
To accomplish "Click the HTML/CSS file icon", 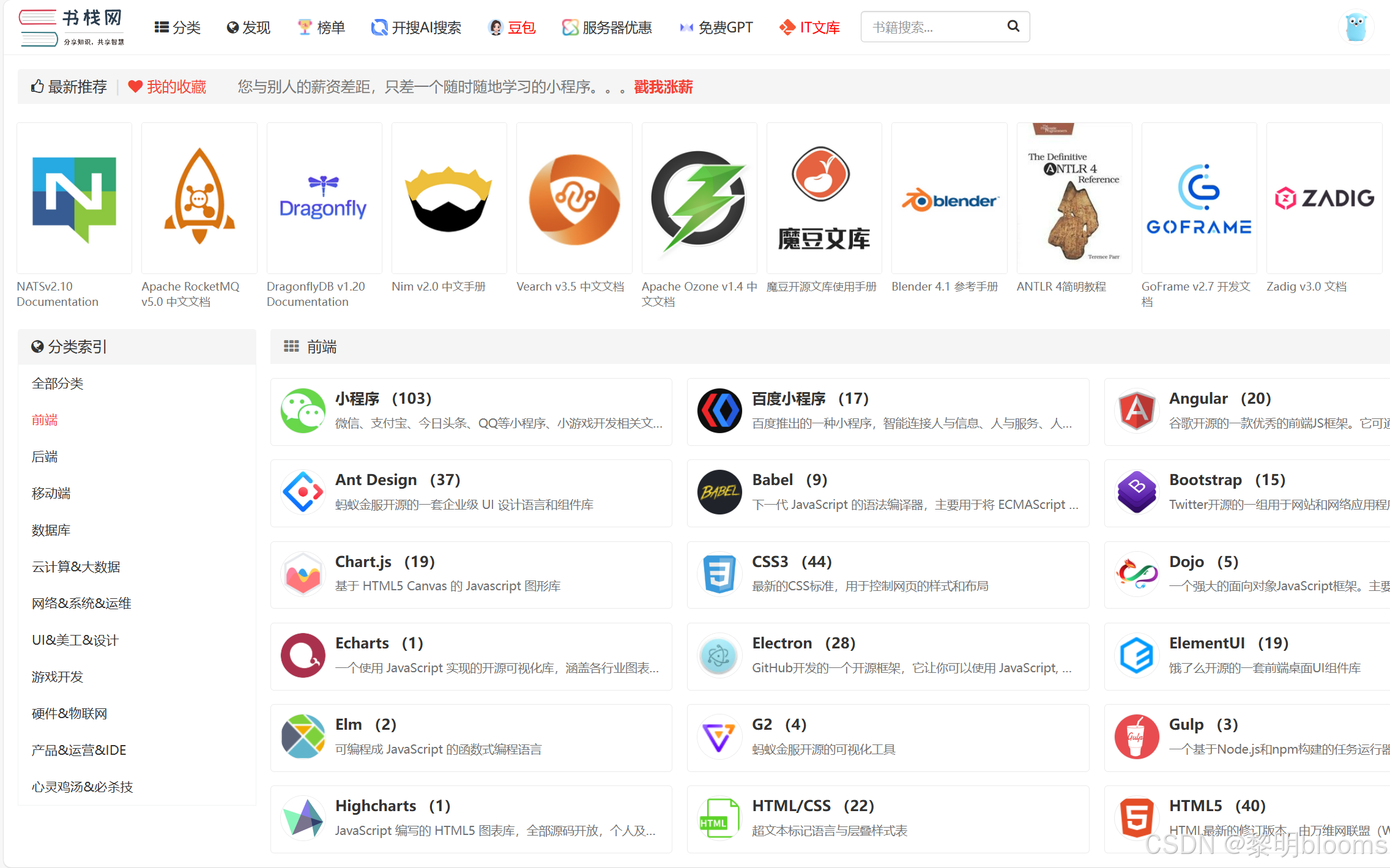I will click(719, 818).
